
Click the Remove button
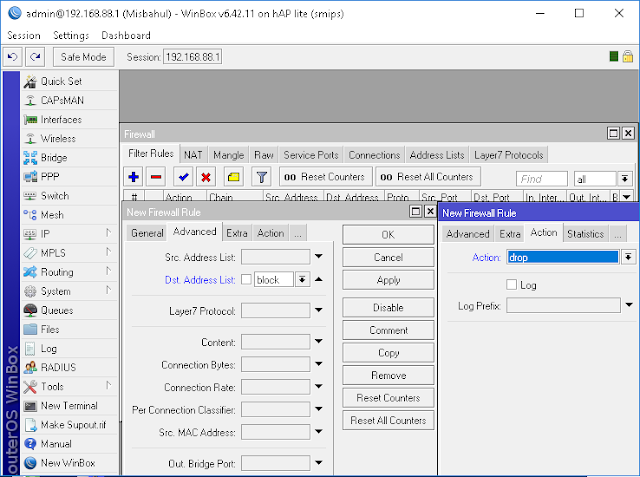pyautogui.click(x=388, y=375)
